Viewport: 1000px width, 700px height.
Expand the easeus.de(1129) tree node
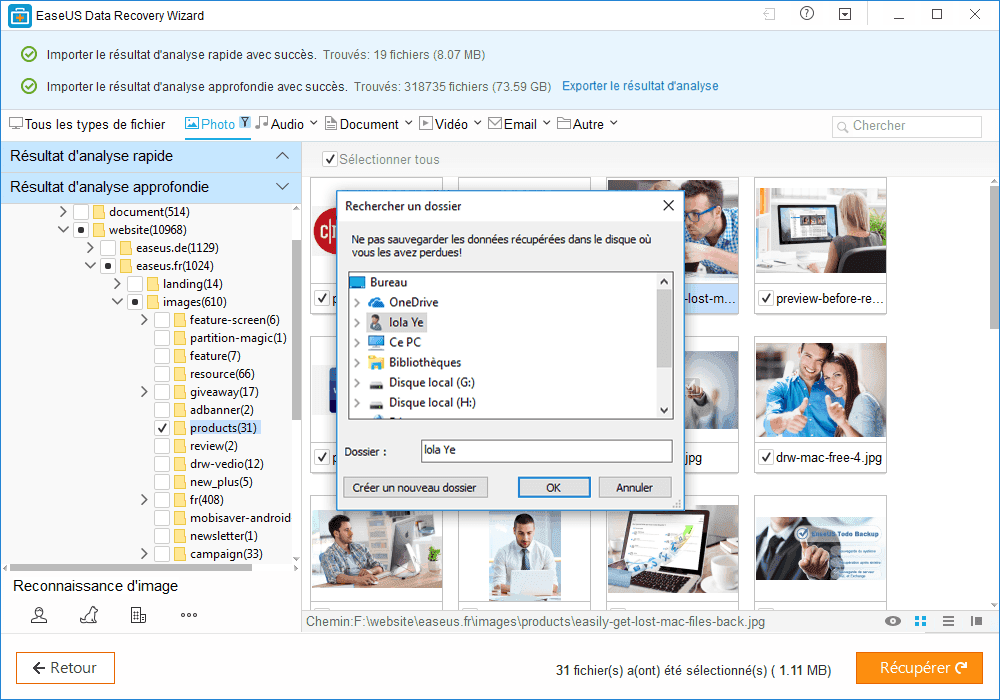[x=90, y=247]
